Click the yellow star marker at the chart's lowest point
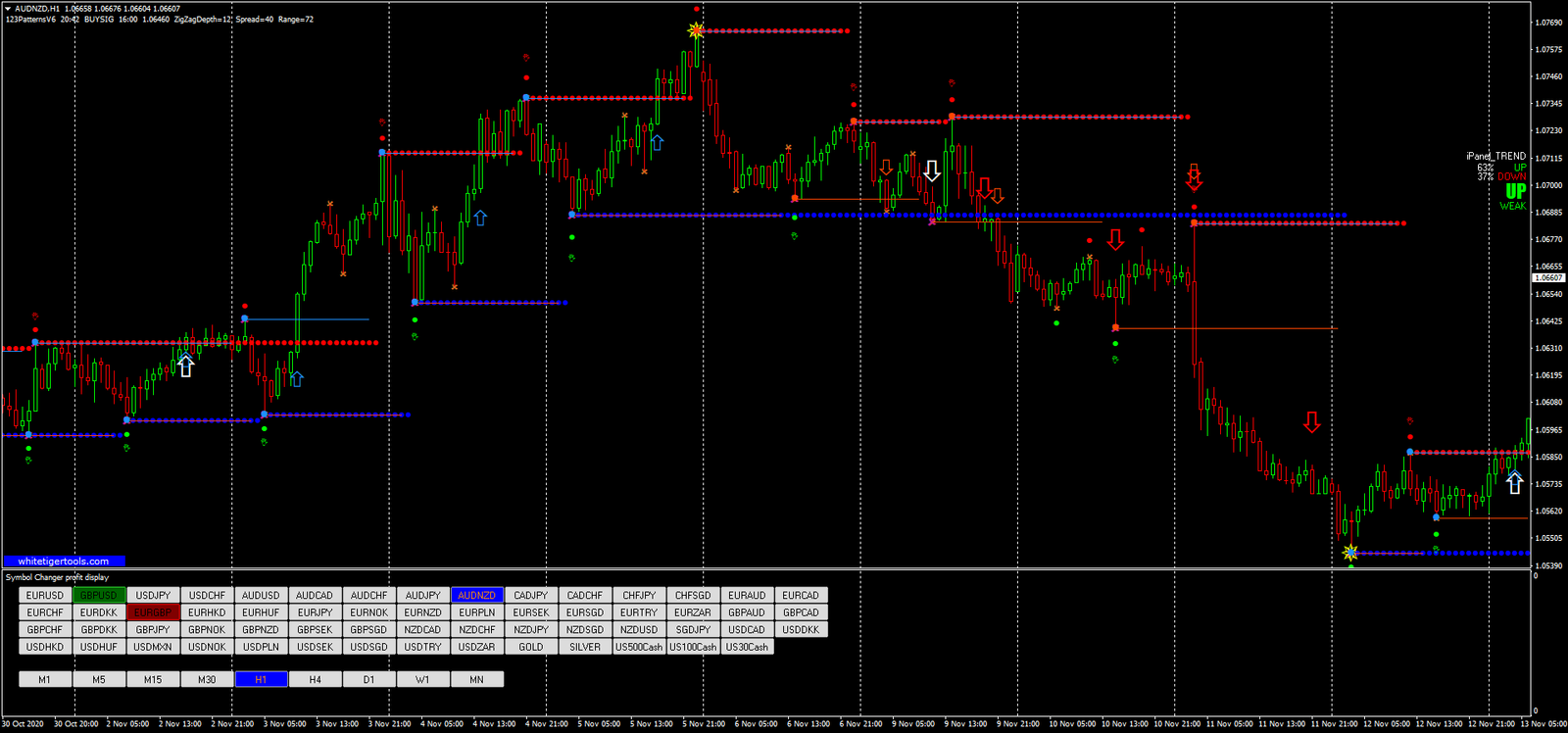Screen dimensions: 1568x733 click(x=1350, y=553)
